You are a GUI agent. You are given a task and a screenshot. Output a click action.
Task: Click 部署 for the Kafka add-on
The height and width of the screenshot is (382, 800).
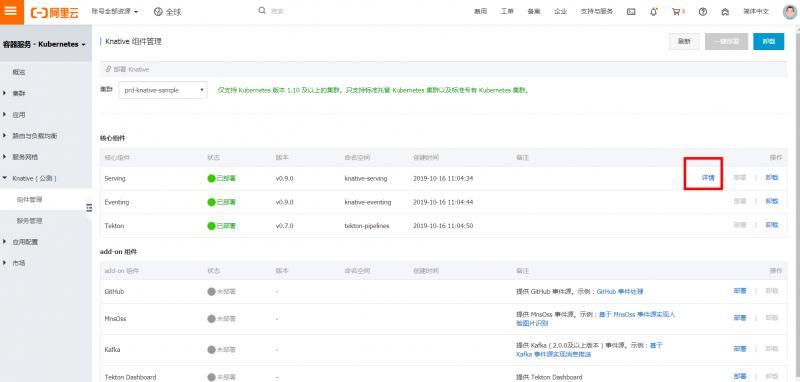click(740, 349)
